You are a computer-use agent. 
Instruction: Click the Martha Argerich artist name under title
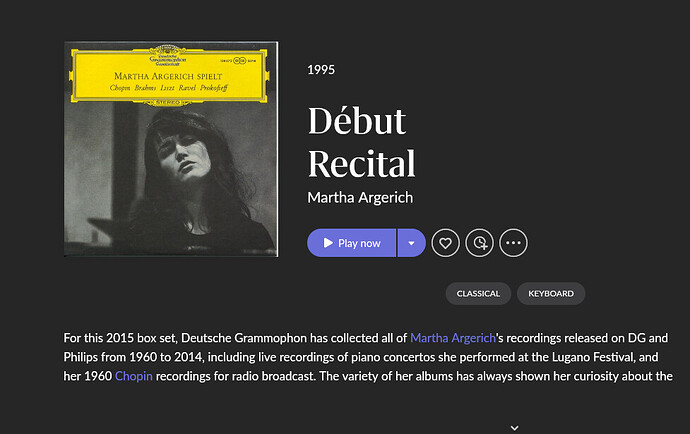coord(362,195)
